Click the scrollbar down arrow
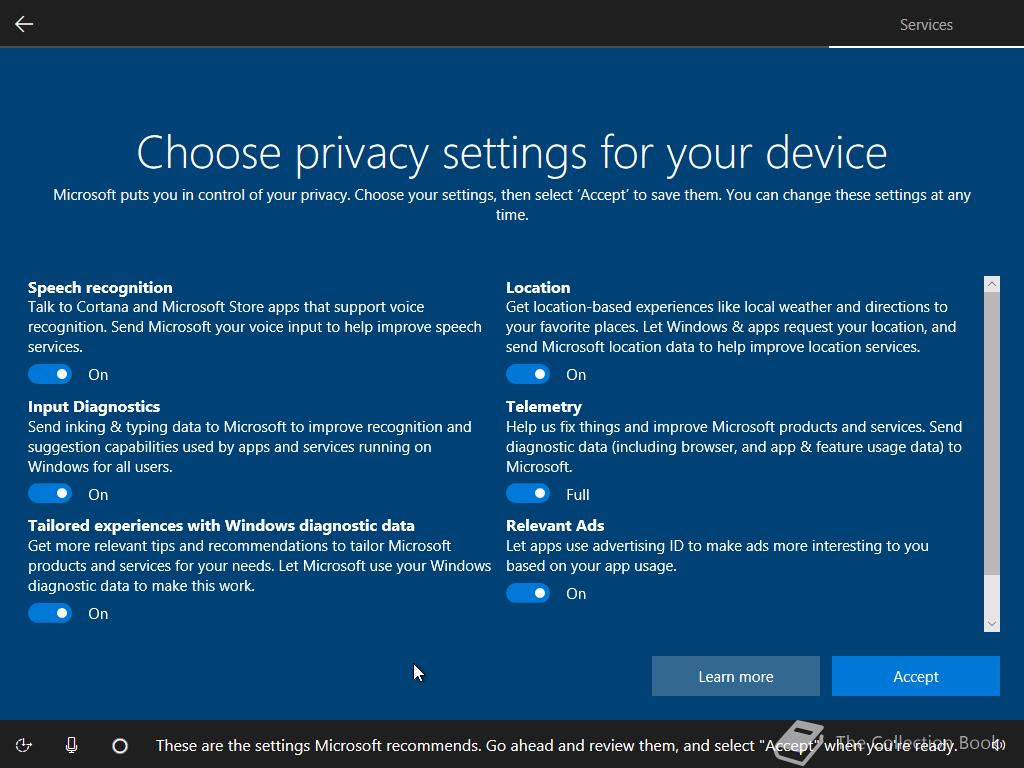 [x=991, y=624]
